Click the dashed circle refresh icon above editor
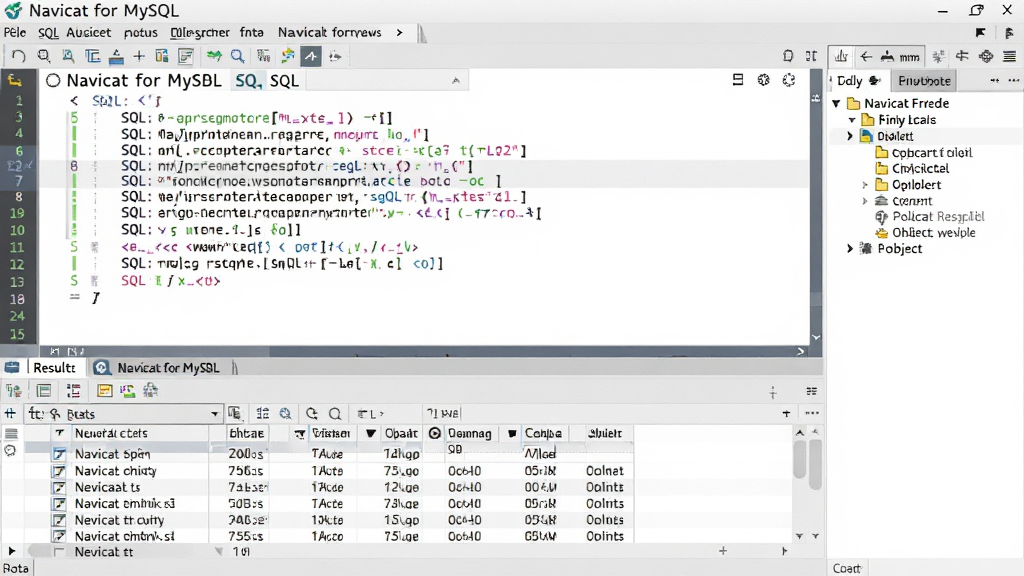The image size is (1024, 576). pyautogui.click(x=789, y=80)
